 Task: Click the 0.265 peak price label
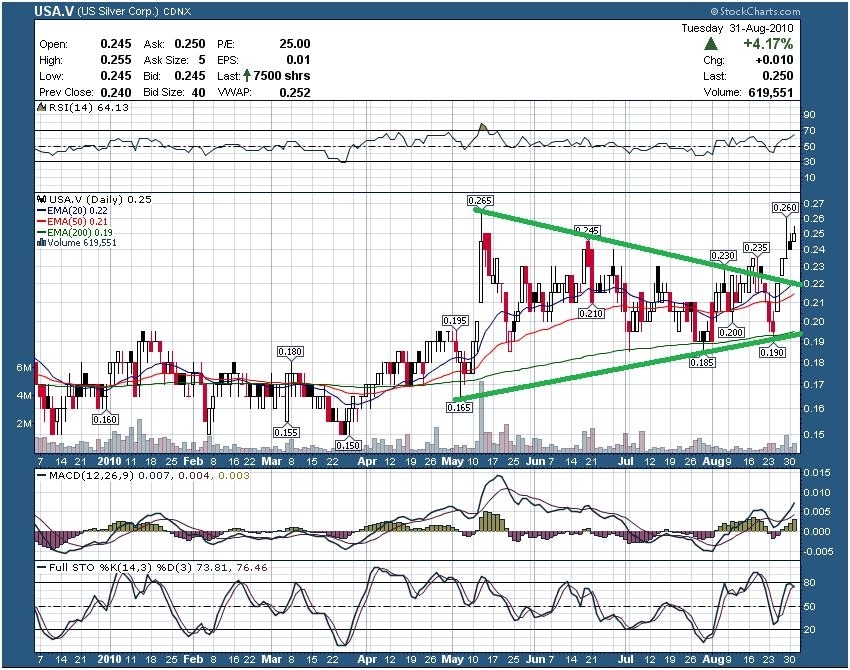coord(480,201)
